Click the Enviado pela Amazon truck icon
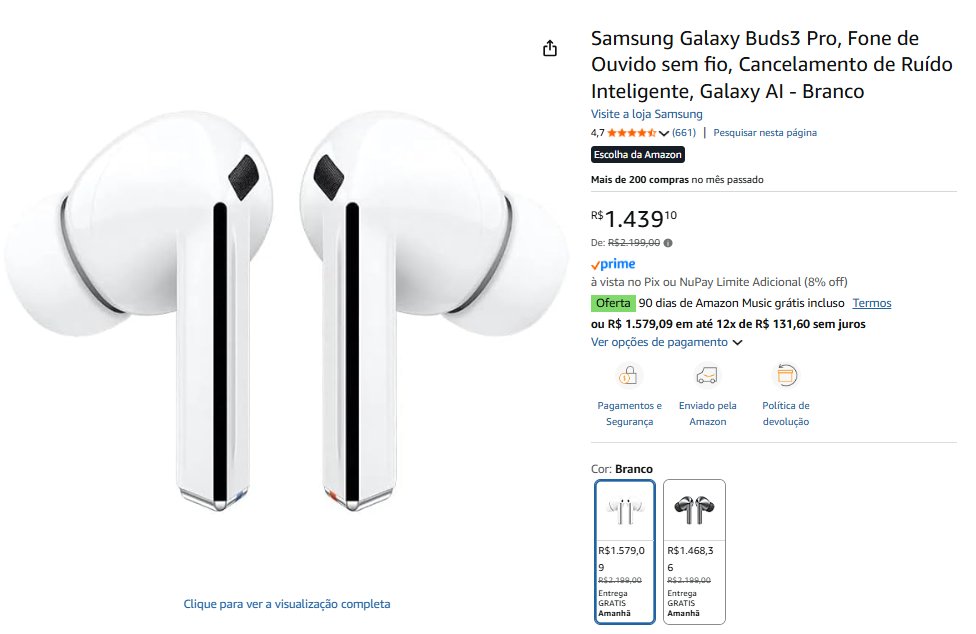The width and height of the screenshot is (976, 634). (707, 376)
